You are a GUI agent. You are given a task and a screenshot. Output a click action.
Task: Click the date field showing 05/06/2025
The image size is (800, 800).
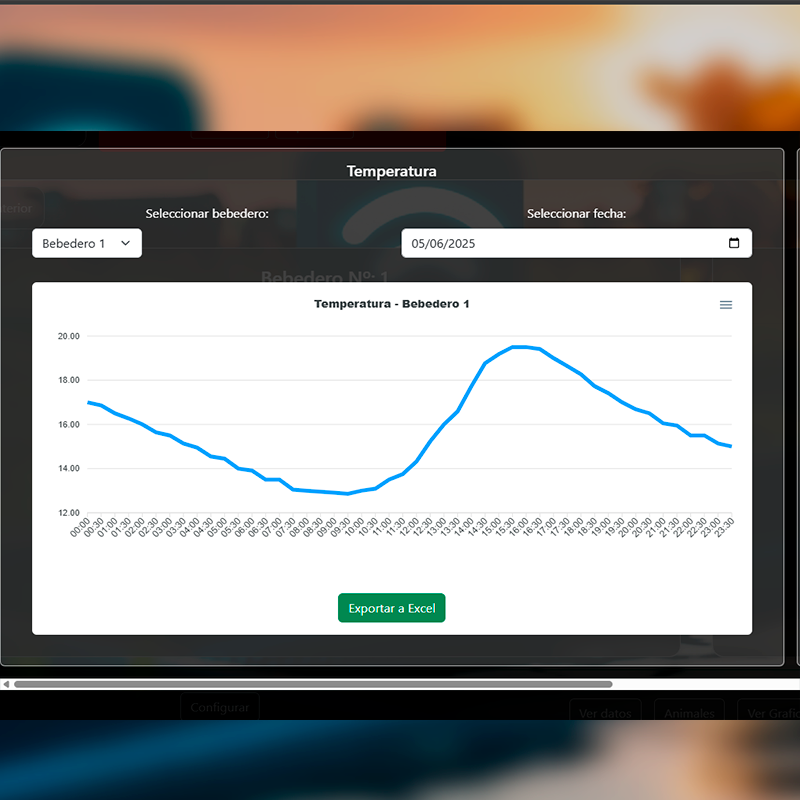560,243
